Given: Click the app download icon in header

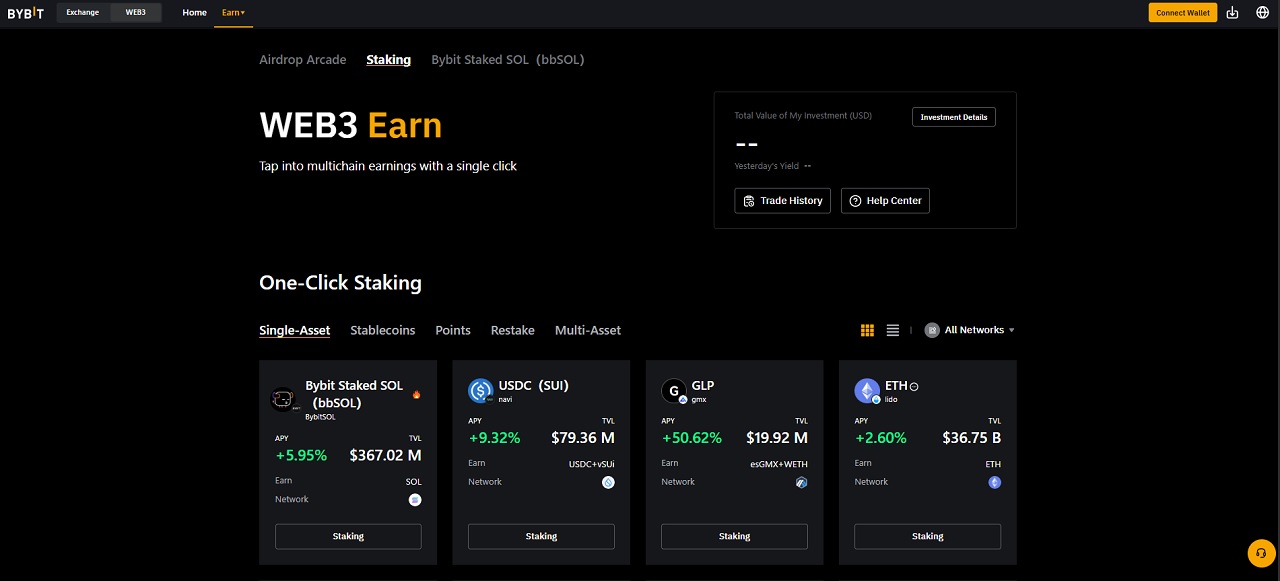Looking at the screenshot, I should point(1233,12).
